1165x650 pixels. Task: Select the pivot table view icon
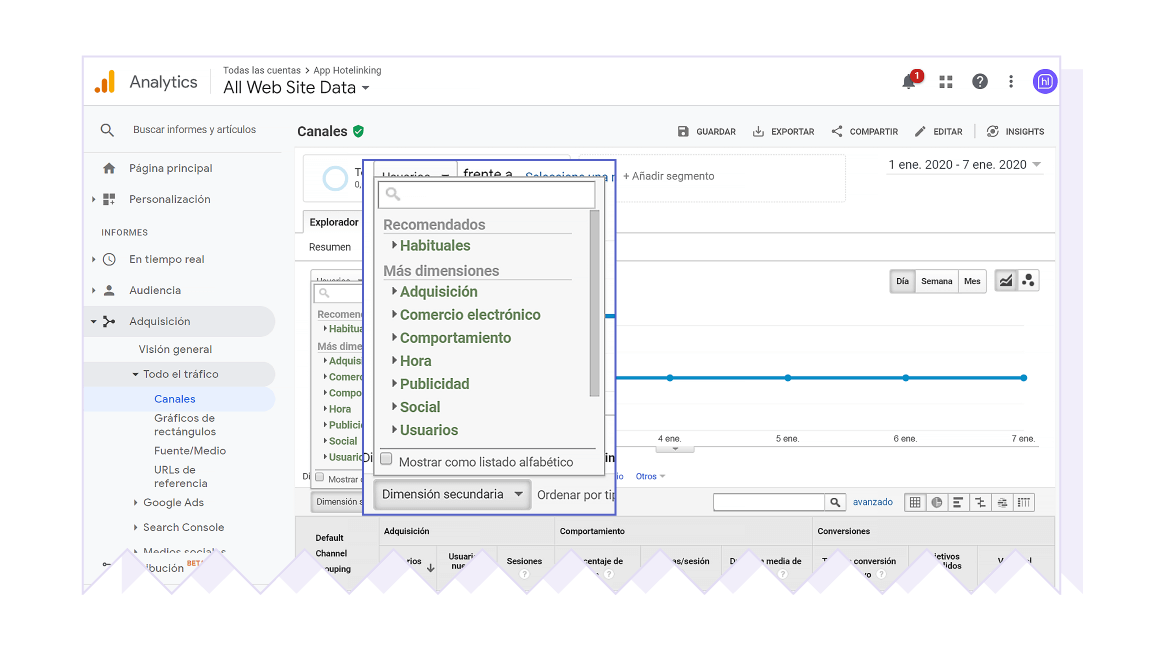click(1024, 503)
